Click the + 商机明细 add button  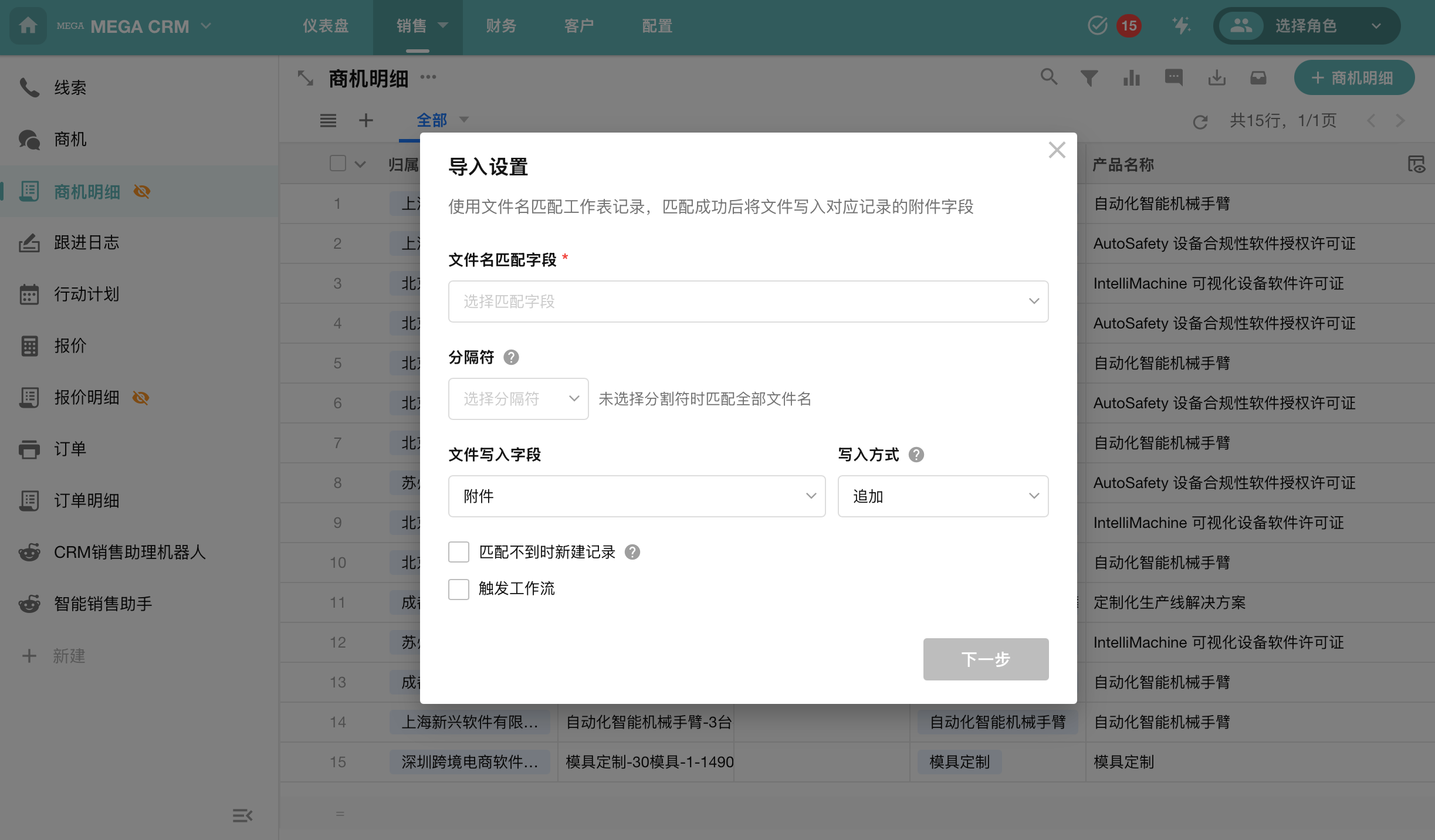[1354, 78]
